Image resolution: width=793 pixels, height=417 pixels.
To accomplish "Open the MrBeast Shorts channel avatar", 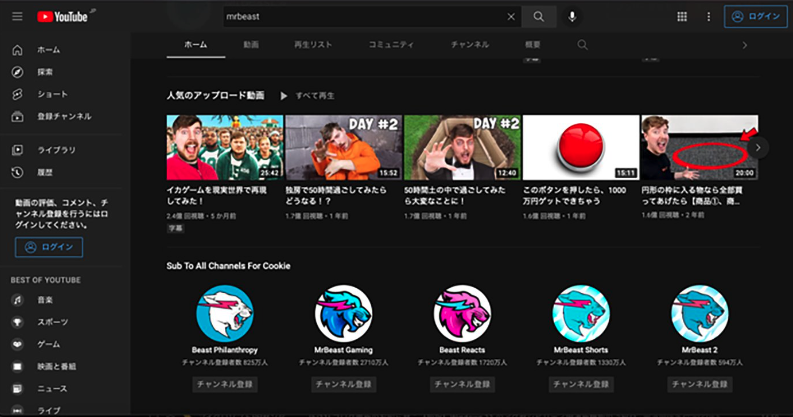I will click(x=581, y=313).
